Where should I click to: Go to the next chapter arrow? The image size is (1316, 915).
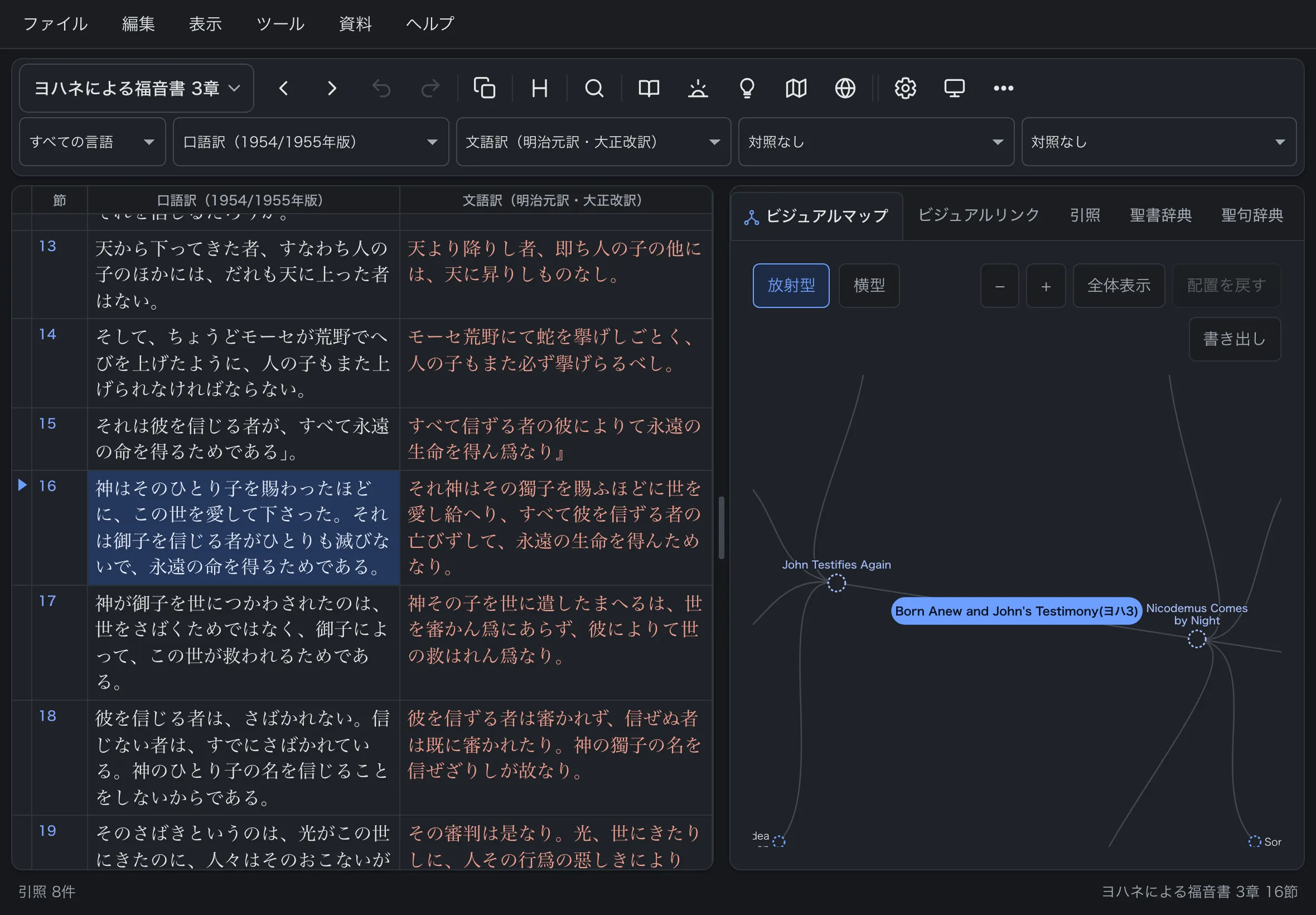[332, 88]
